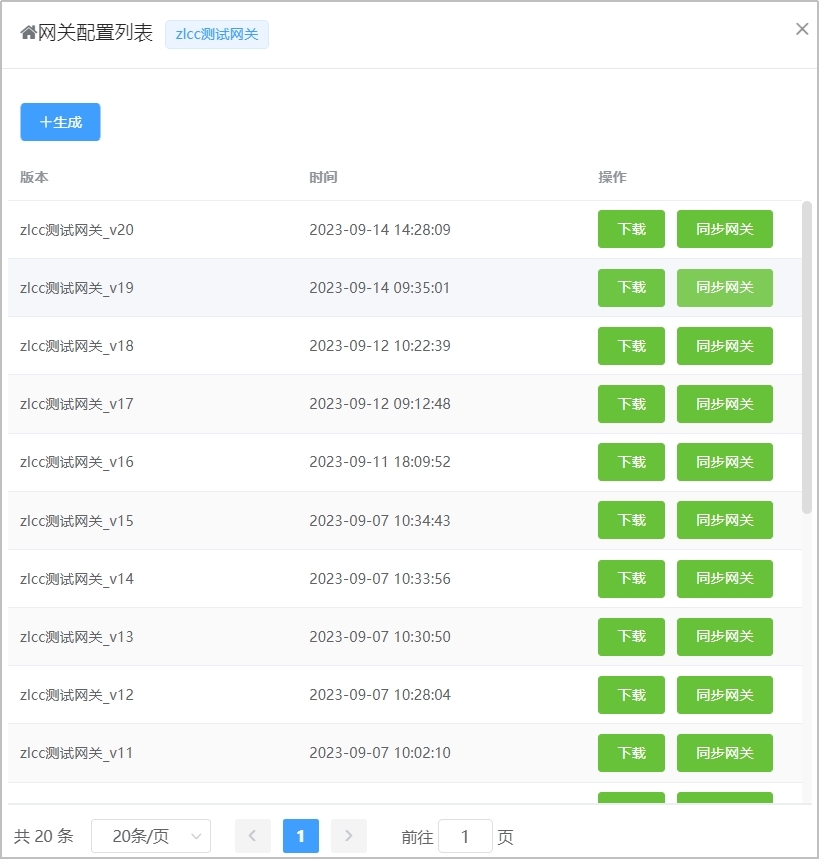The width and height of the screenshot is (821, 860).
Task: Close the gateway configuration dialog
Action: [801, 29]
